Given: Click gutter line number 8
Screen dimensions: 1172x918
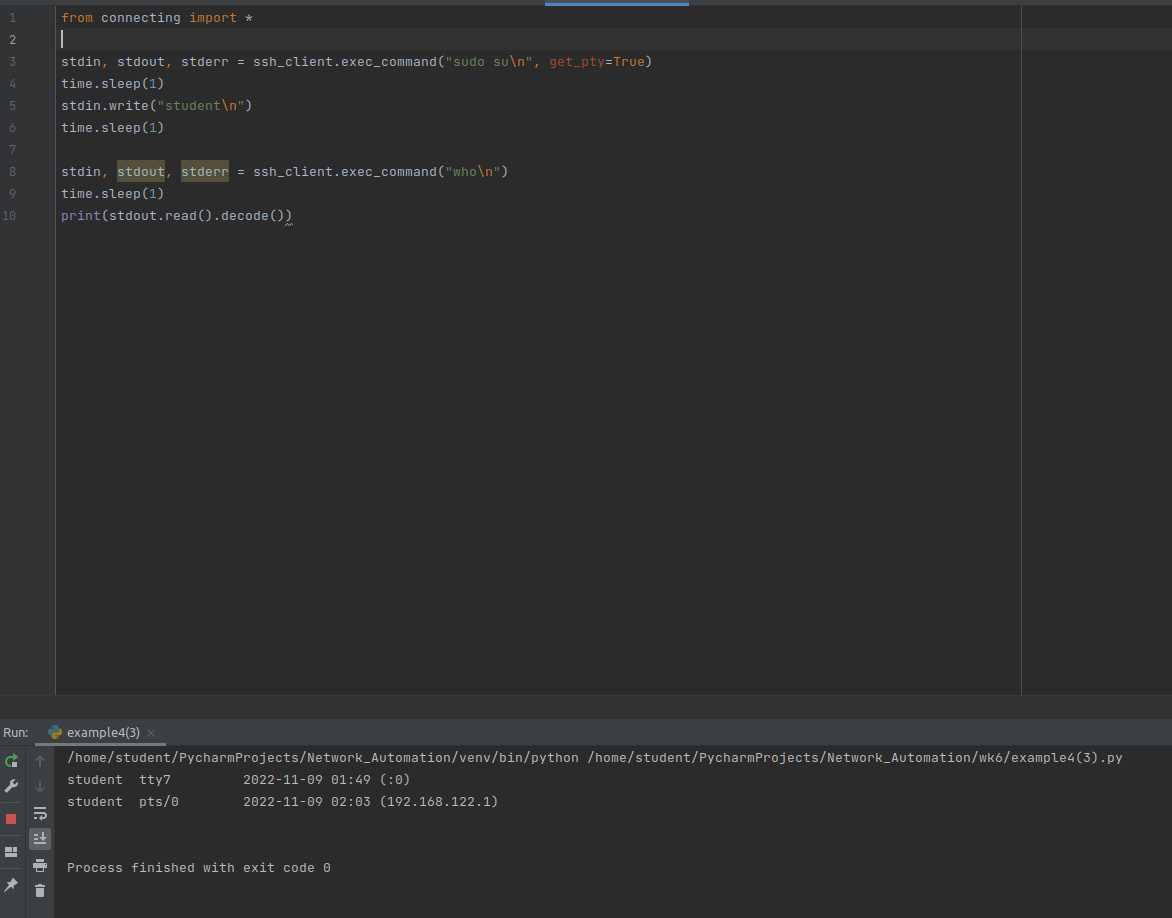Looking at the screenshot, I should click(12, 172).
